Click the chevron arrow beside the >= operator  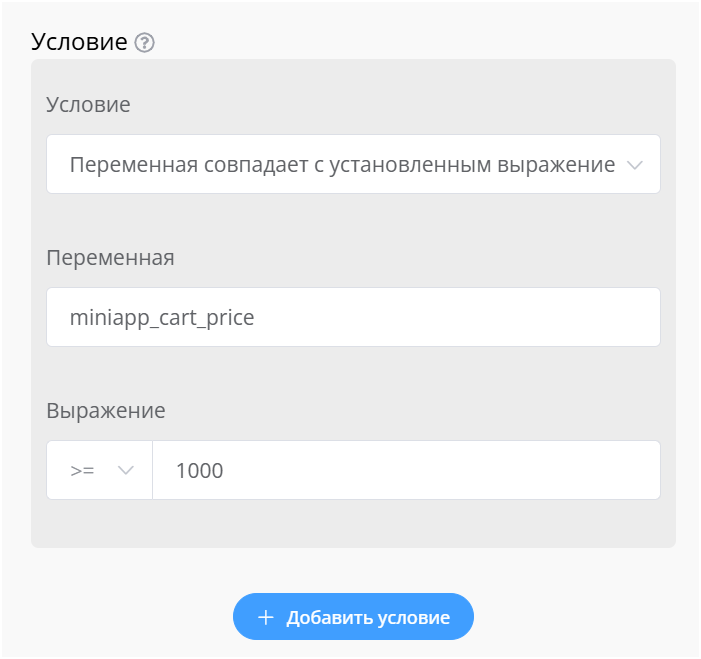126,470
